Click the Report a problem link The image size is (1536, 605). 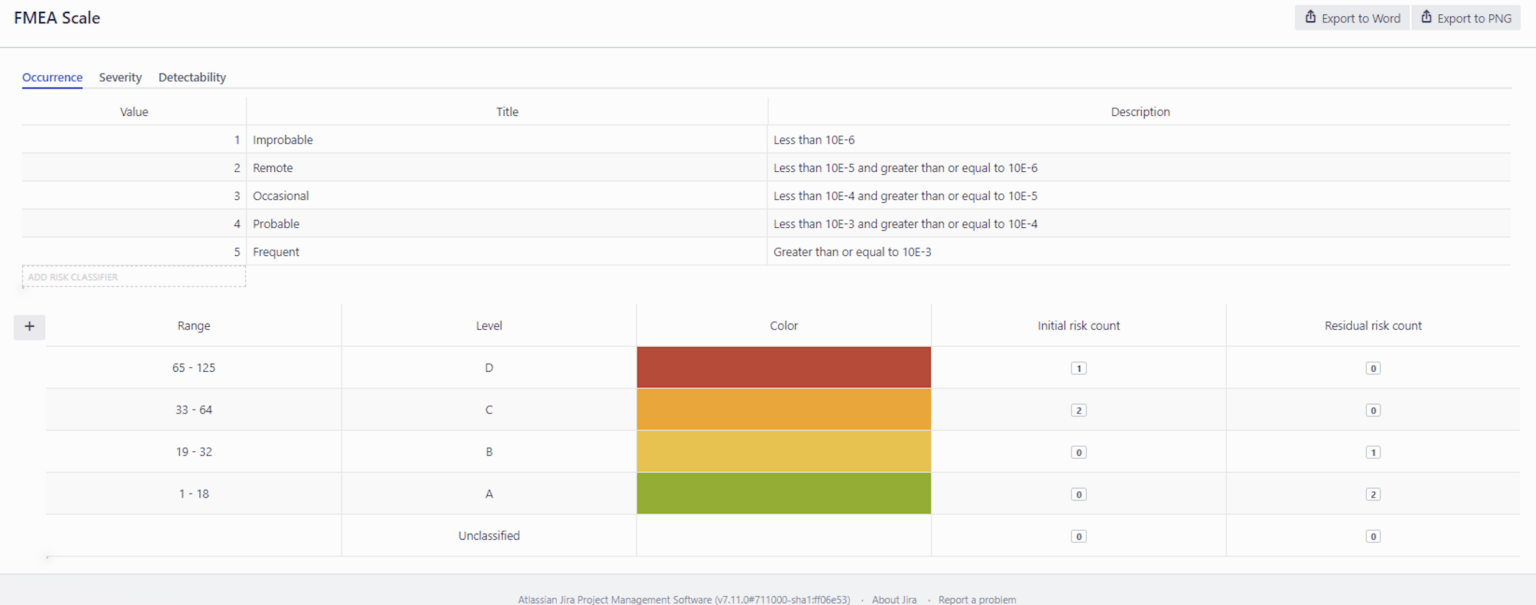click(x=977, y=599)
